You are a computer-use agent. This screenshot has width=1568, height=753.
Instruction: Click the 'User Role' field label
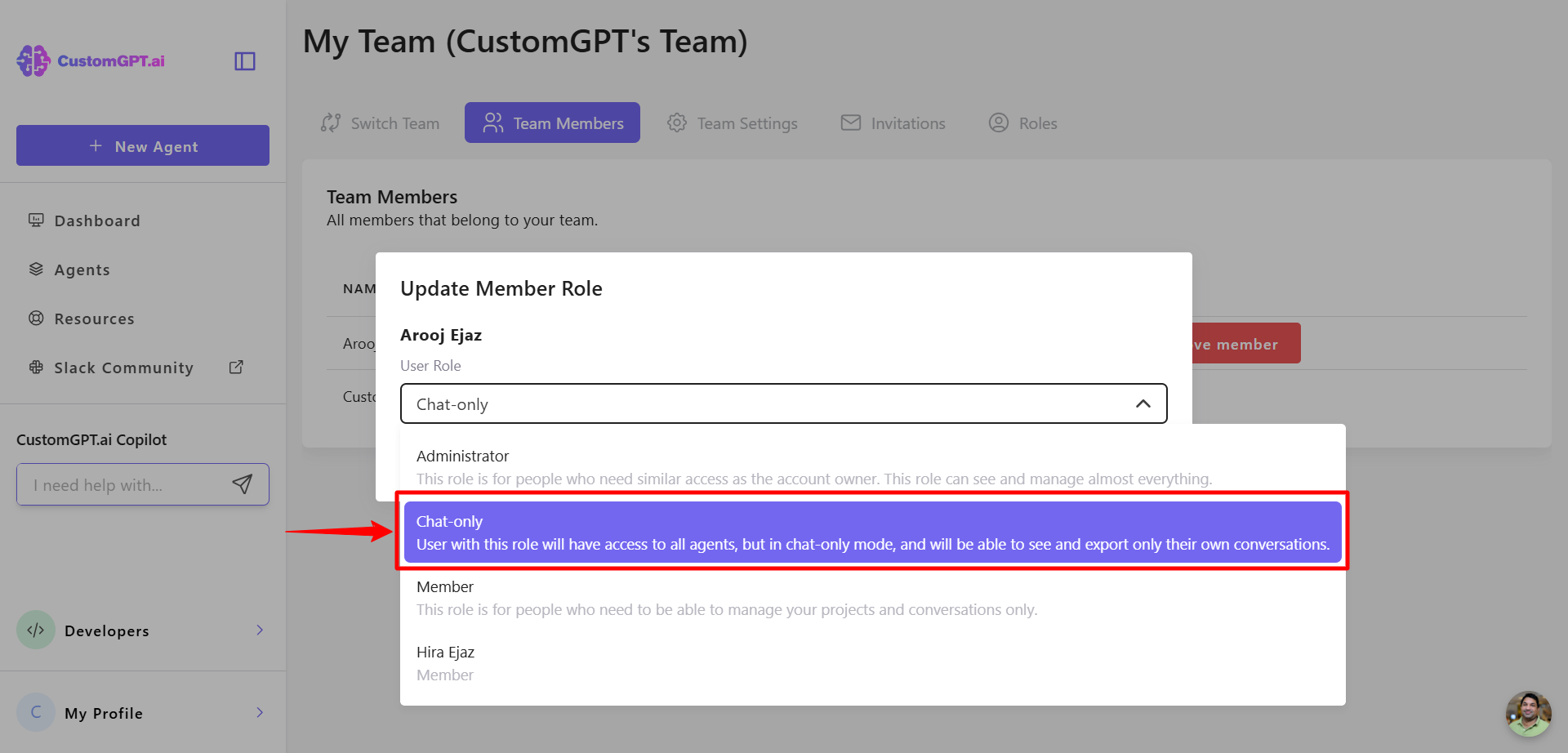[x=430, y=366]
